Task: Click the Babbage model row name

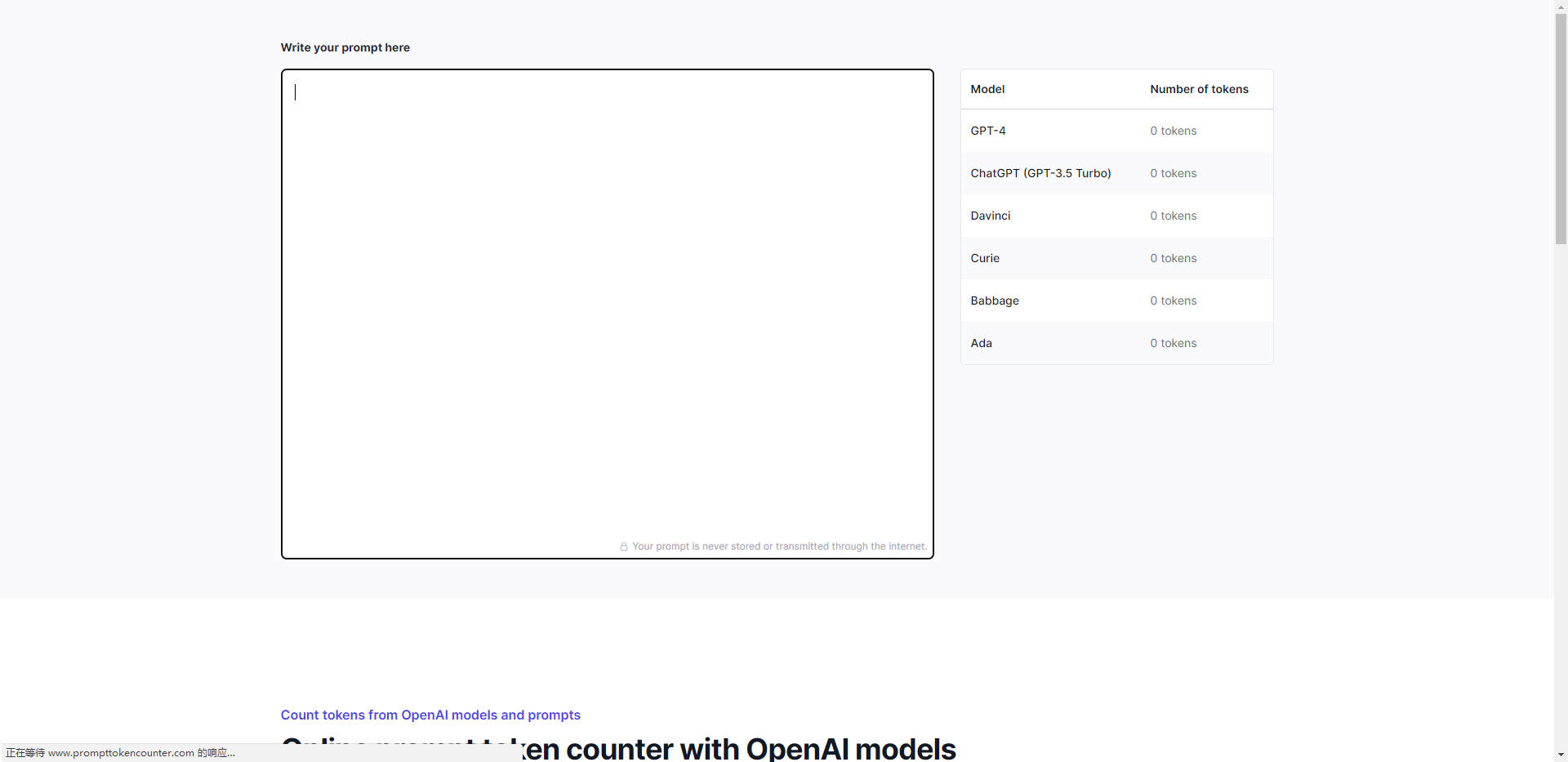Action: [995, 301]
